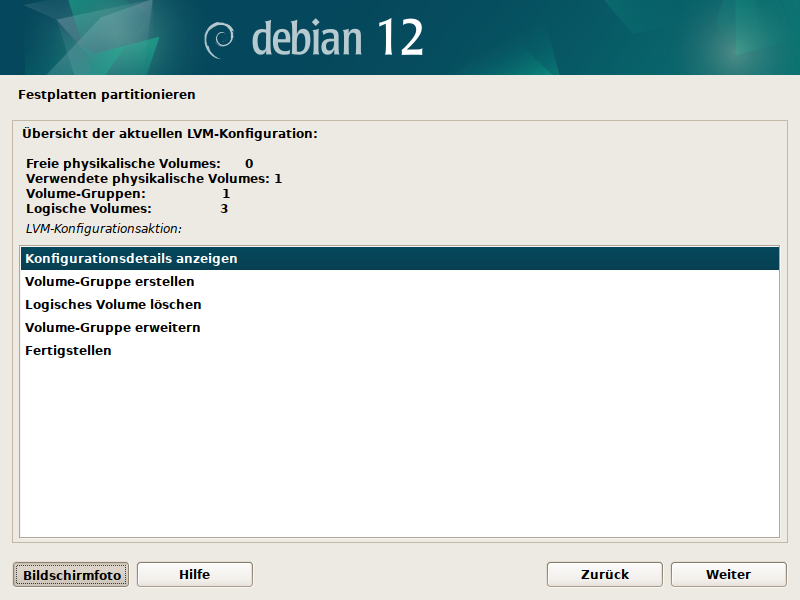Choose "Volume-Gruppe erstellen" from the list
This screenshot has height=600, width=800.
110,282
